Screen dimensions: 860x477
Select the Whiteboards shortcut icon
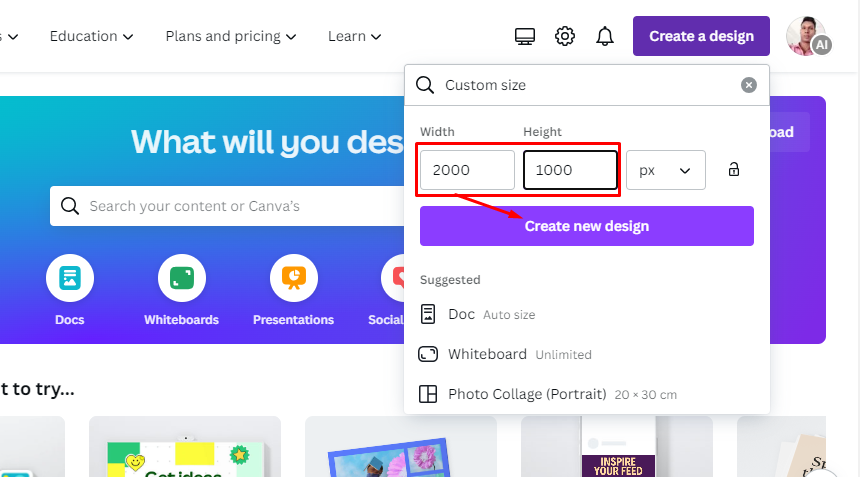(181, 279)
